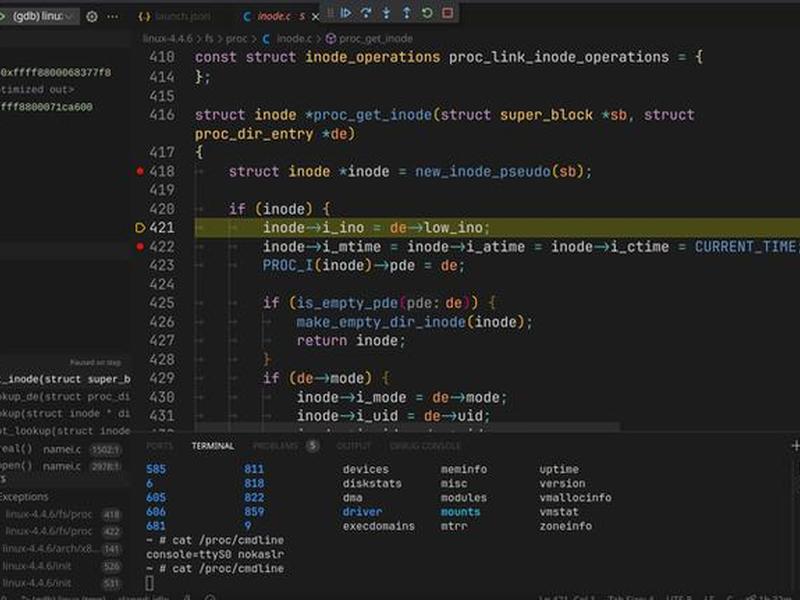Click 'vmallocinfo' in the terminal listing
The width and height of the screenshot is (800, 600).
click(x=575, y=497)
